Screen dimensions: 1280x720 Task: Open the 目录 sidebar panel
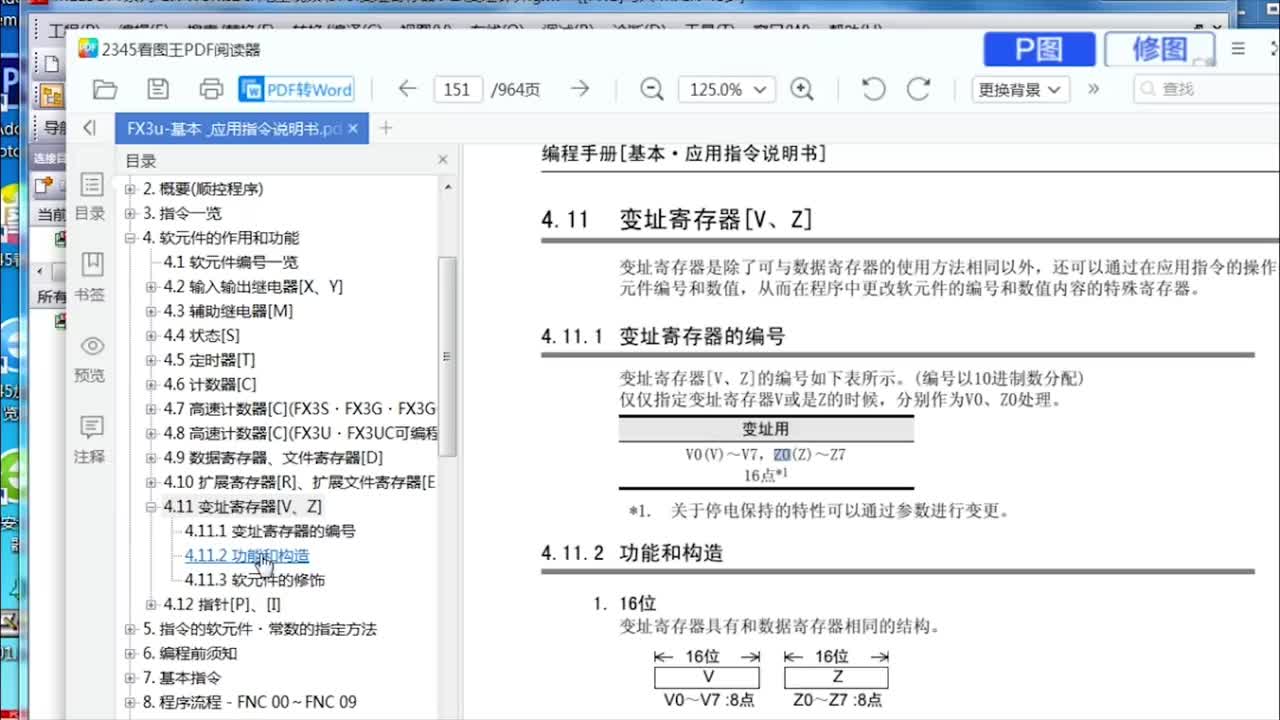[90, 196]
